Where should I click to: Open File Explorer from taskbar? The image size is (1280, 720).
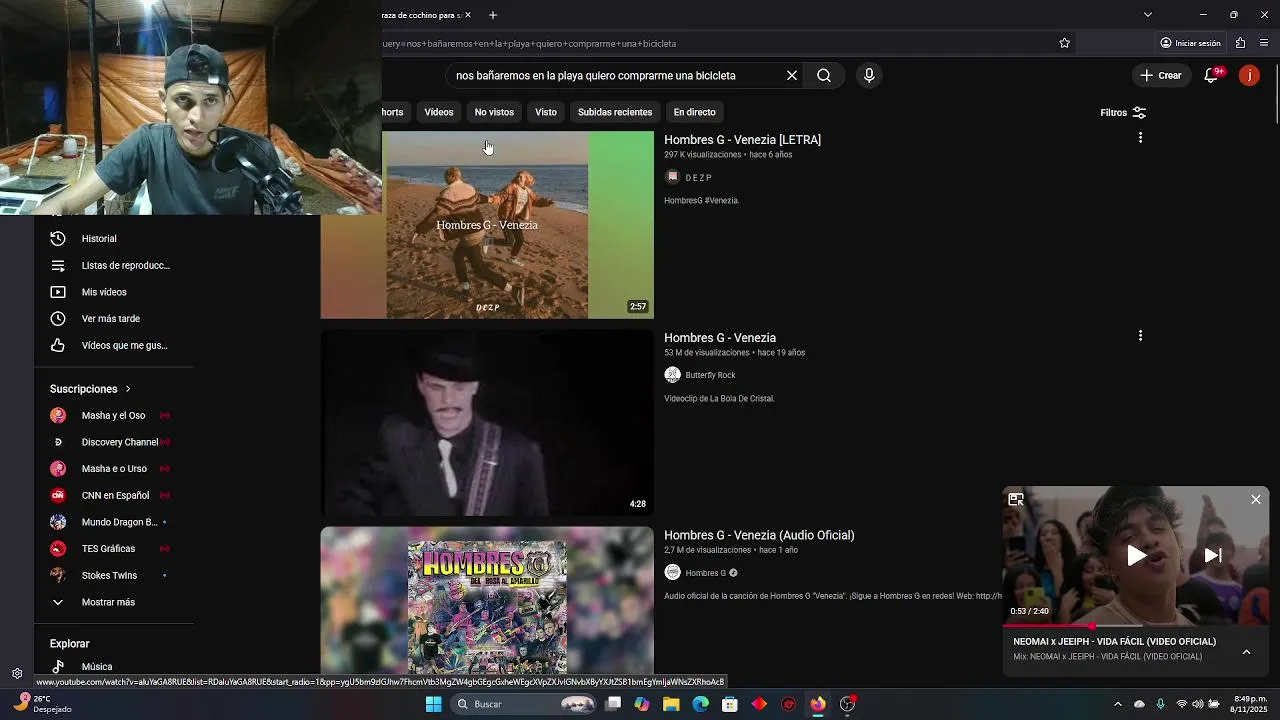pos(671,704)
